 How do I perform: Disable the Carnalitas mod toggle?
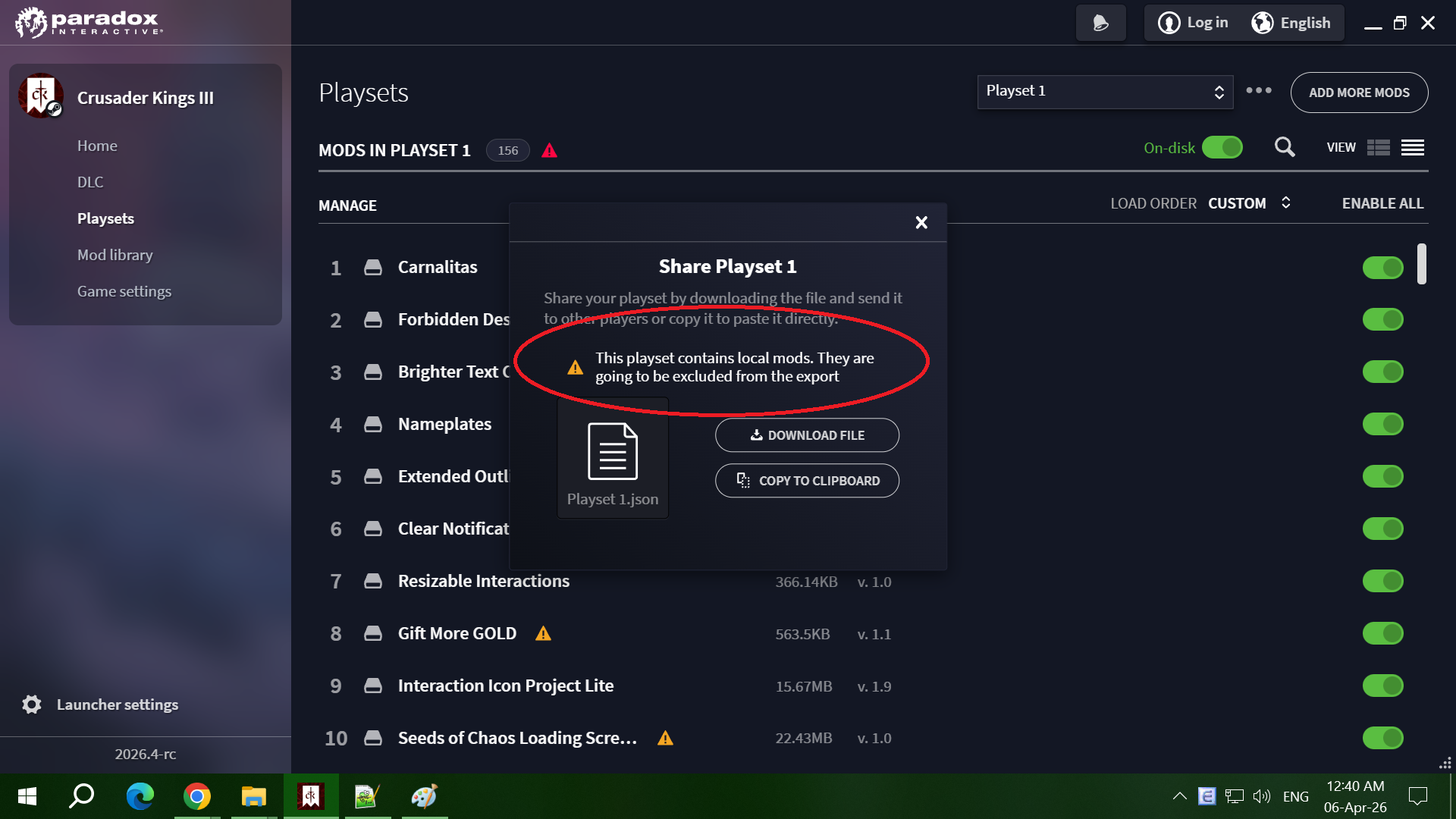click(x=1383, y=268)
